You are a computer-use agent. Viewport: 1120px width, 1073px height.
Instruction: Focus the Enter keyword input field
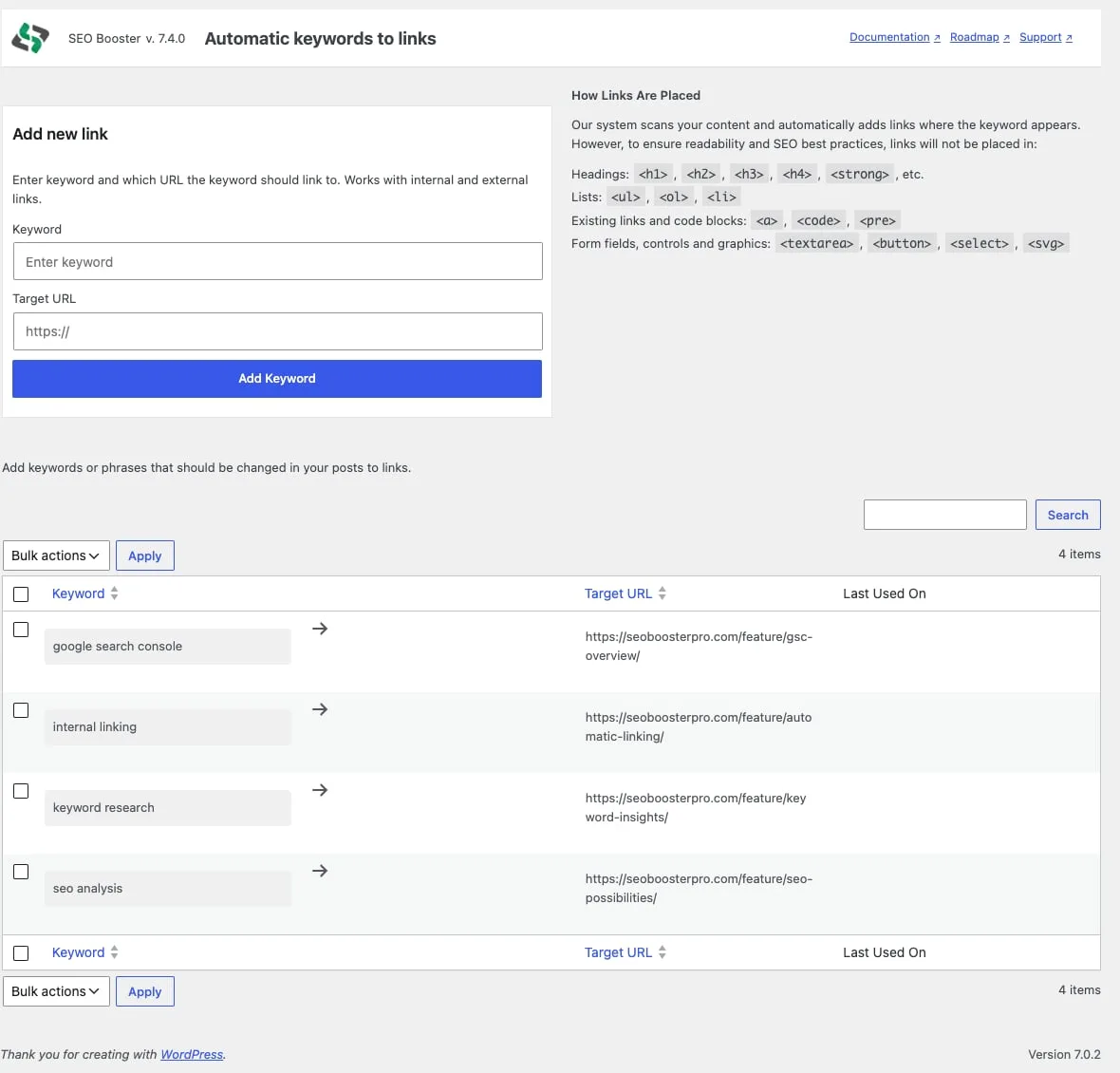coord(278,261)
